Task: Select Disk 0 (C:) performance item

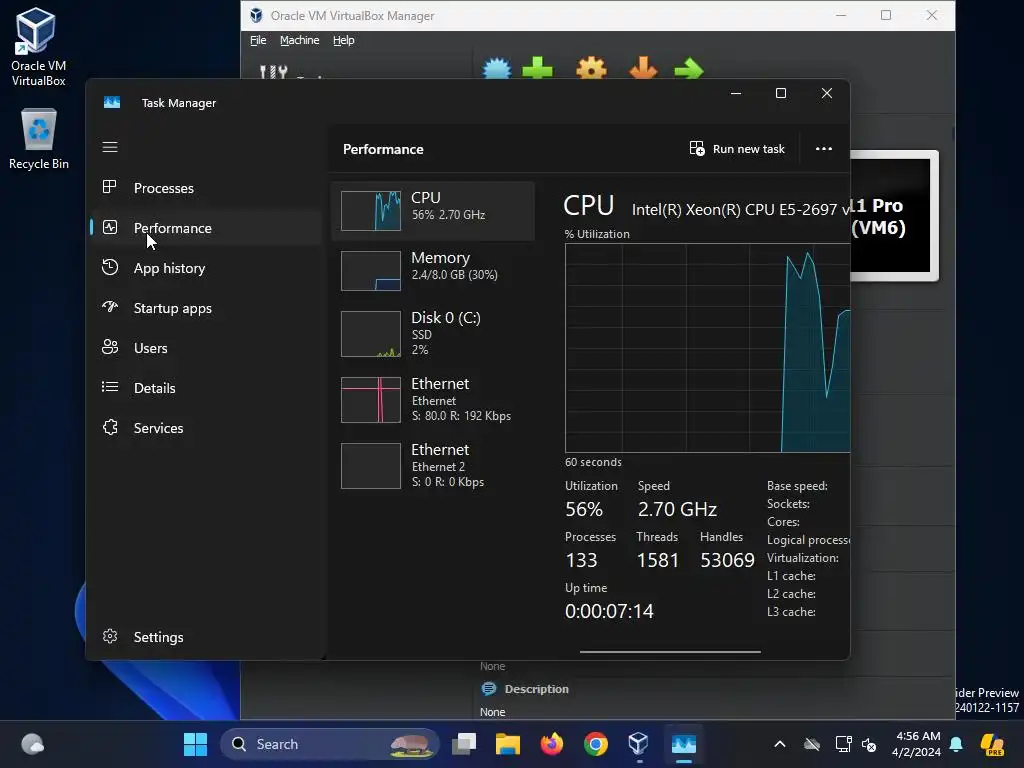Action: (x=433, y=334)
